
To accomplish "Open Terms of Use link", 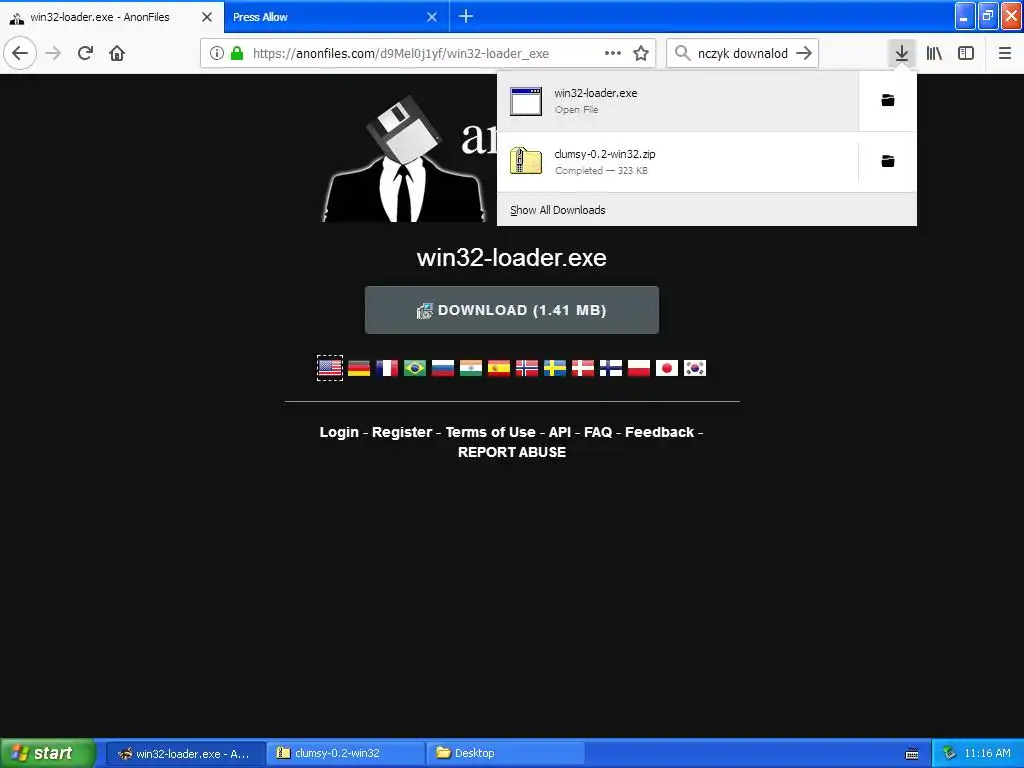I will tap(490, 432).
